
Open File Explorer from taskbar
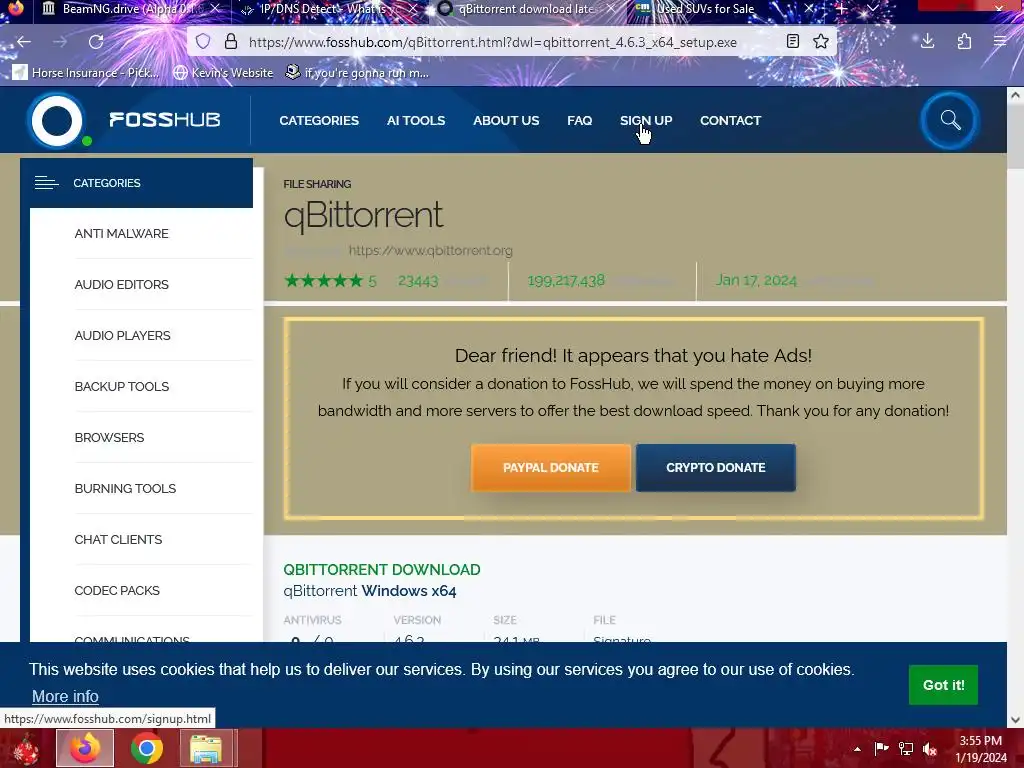click(x=206, y=748)
